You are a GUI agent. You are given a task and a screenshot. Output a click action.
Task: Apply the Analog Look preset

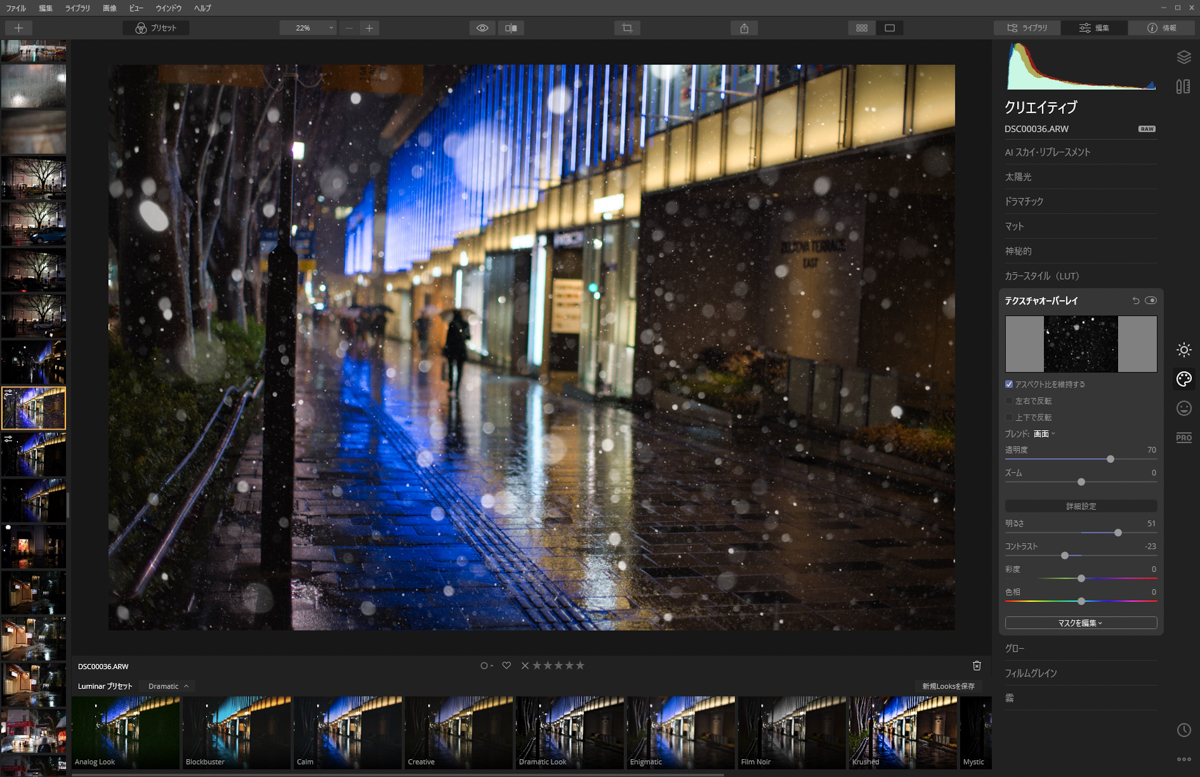click(x=125, y=733)
